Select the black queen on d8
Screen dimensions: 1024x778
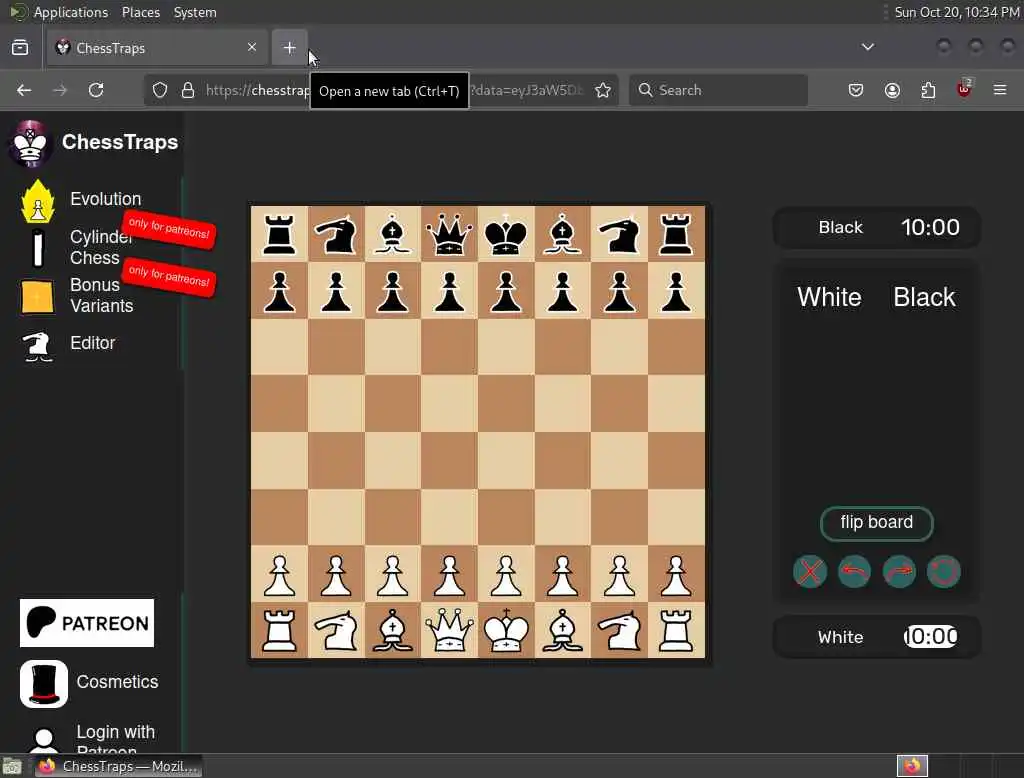click(x=449, y=234)
